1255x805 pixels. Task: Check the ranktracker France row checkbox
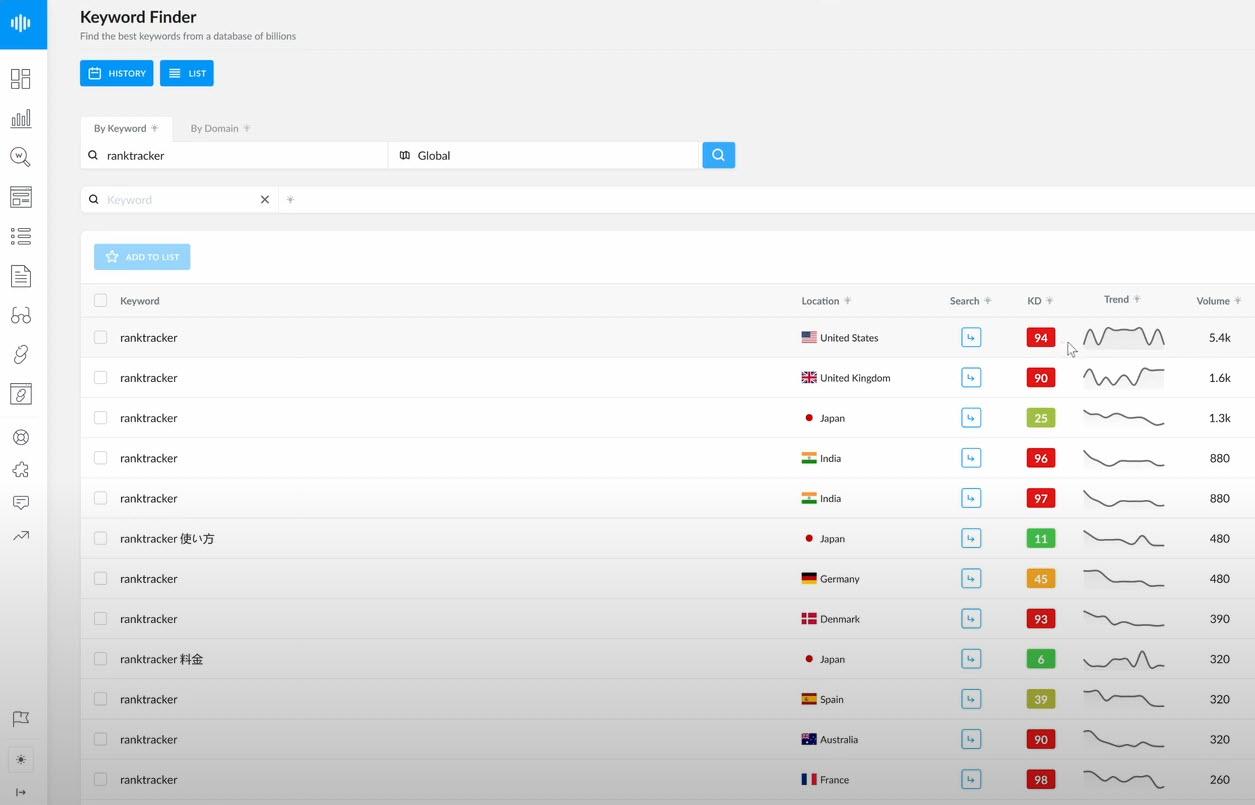click(x=100, y=779)
